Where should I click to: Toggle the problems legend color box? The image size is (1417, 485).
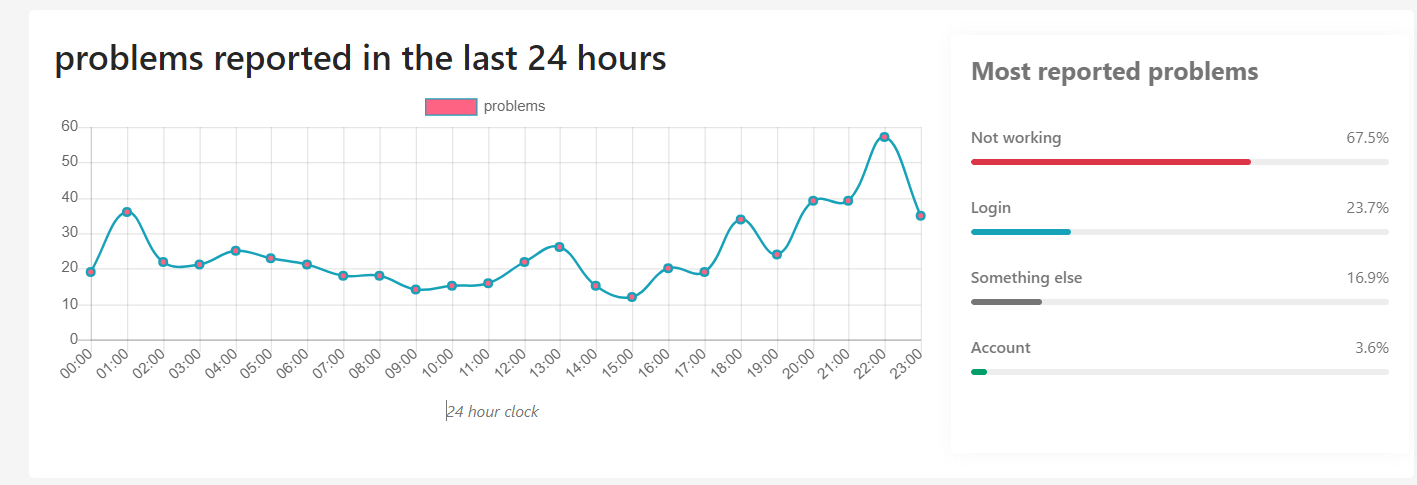[x=450, y=107]
